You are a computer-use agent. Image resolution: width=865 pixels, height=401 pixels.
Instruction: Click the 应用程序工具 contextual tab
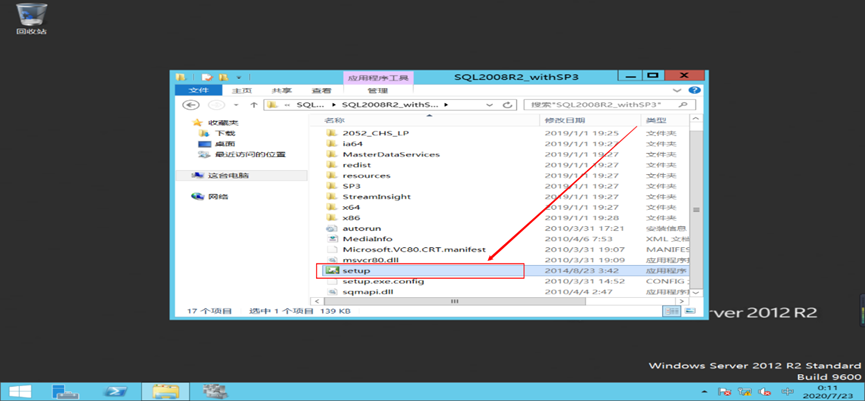(378, 78)
